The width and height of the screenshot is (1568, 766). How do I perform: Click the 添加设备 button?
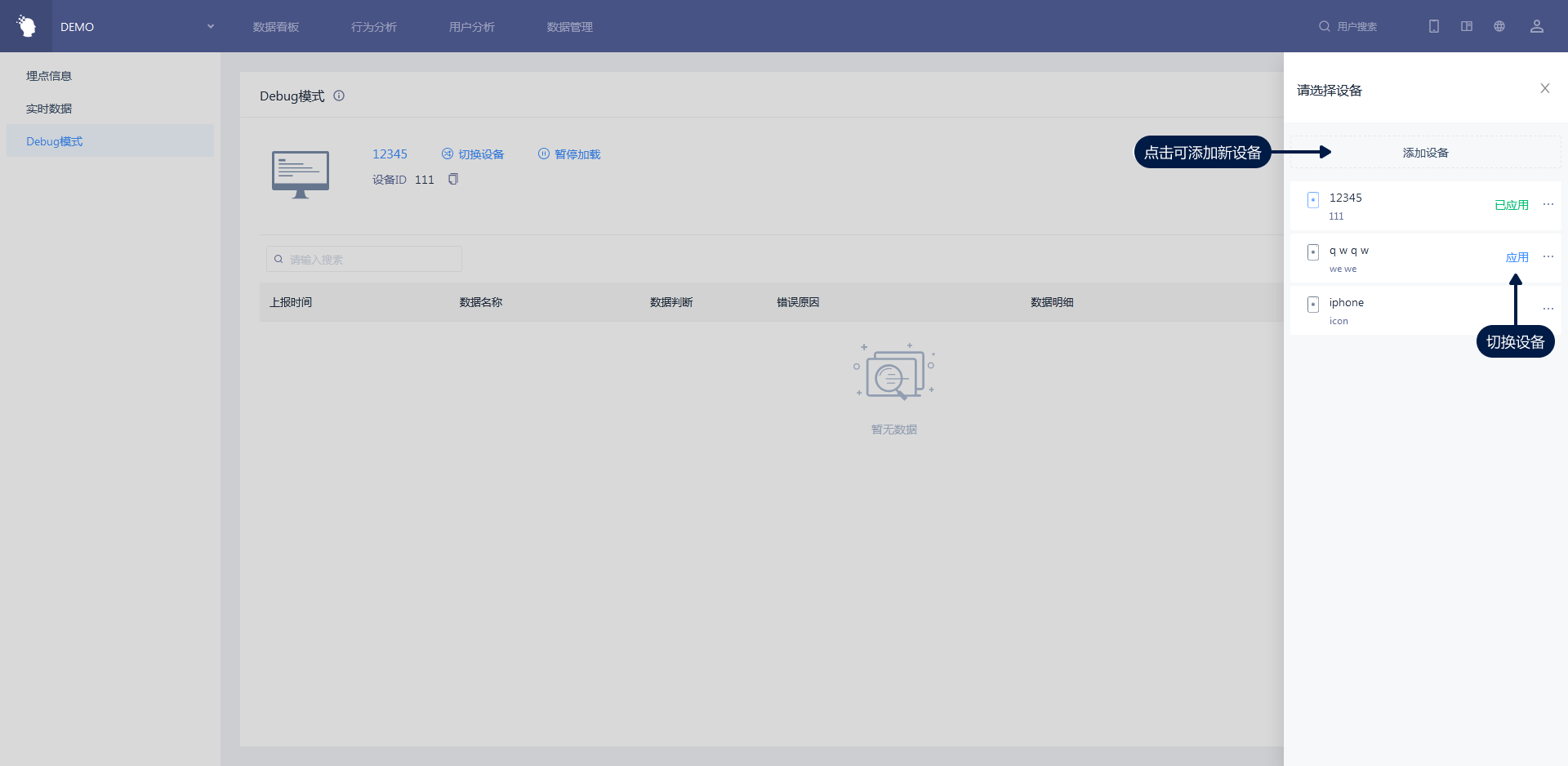pyautogui.click(x=1425, y=153)
